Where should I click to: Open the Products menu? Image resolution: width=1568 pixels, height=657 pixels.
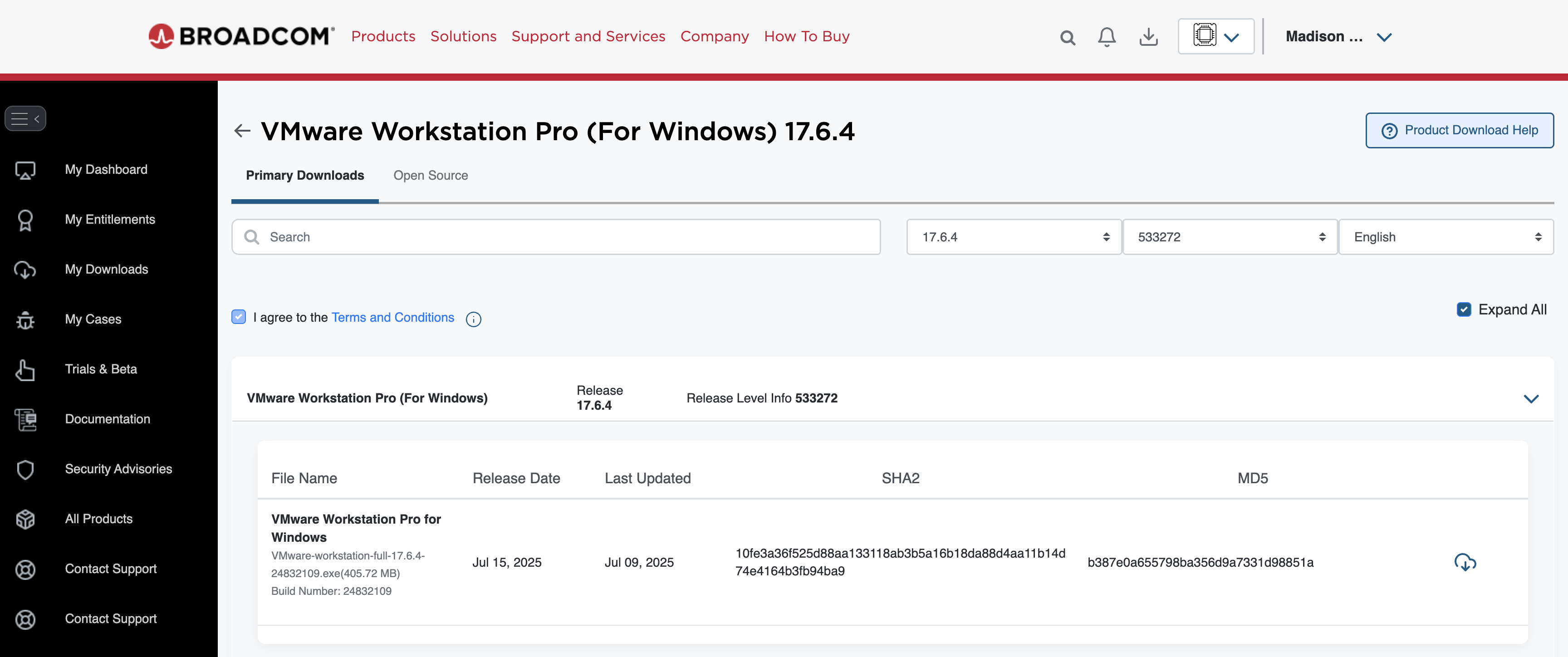coord(383,37)
